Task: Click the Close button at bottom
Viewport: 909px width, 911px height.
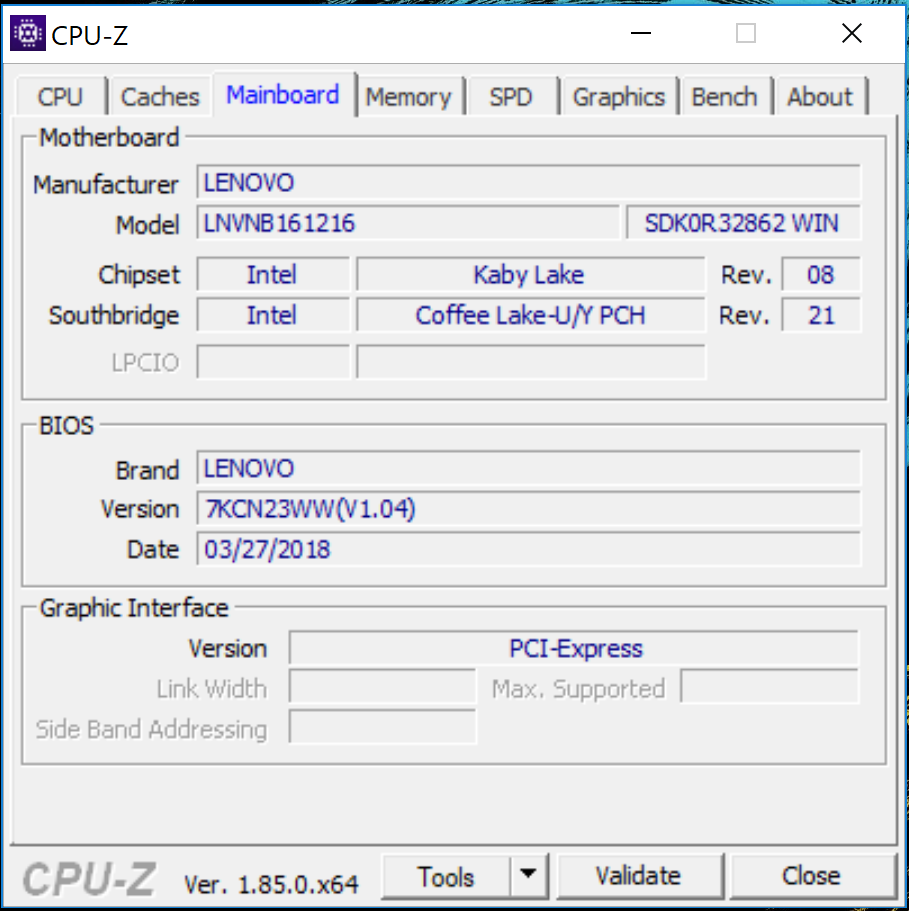Action: point(811,876)
